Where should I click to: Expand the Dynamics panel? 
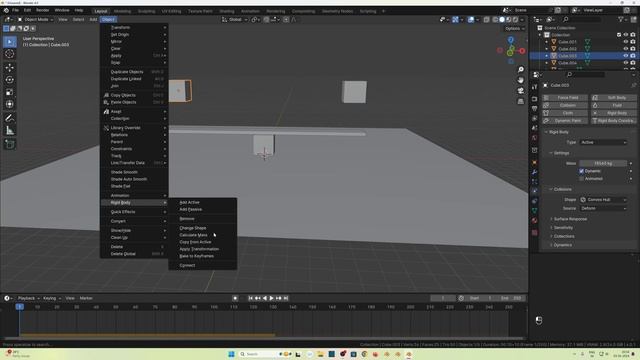pos(562,245)
